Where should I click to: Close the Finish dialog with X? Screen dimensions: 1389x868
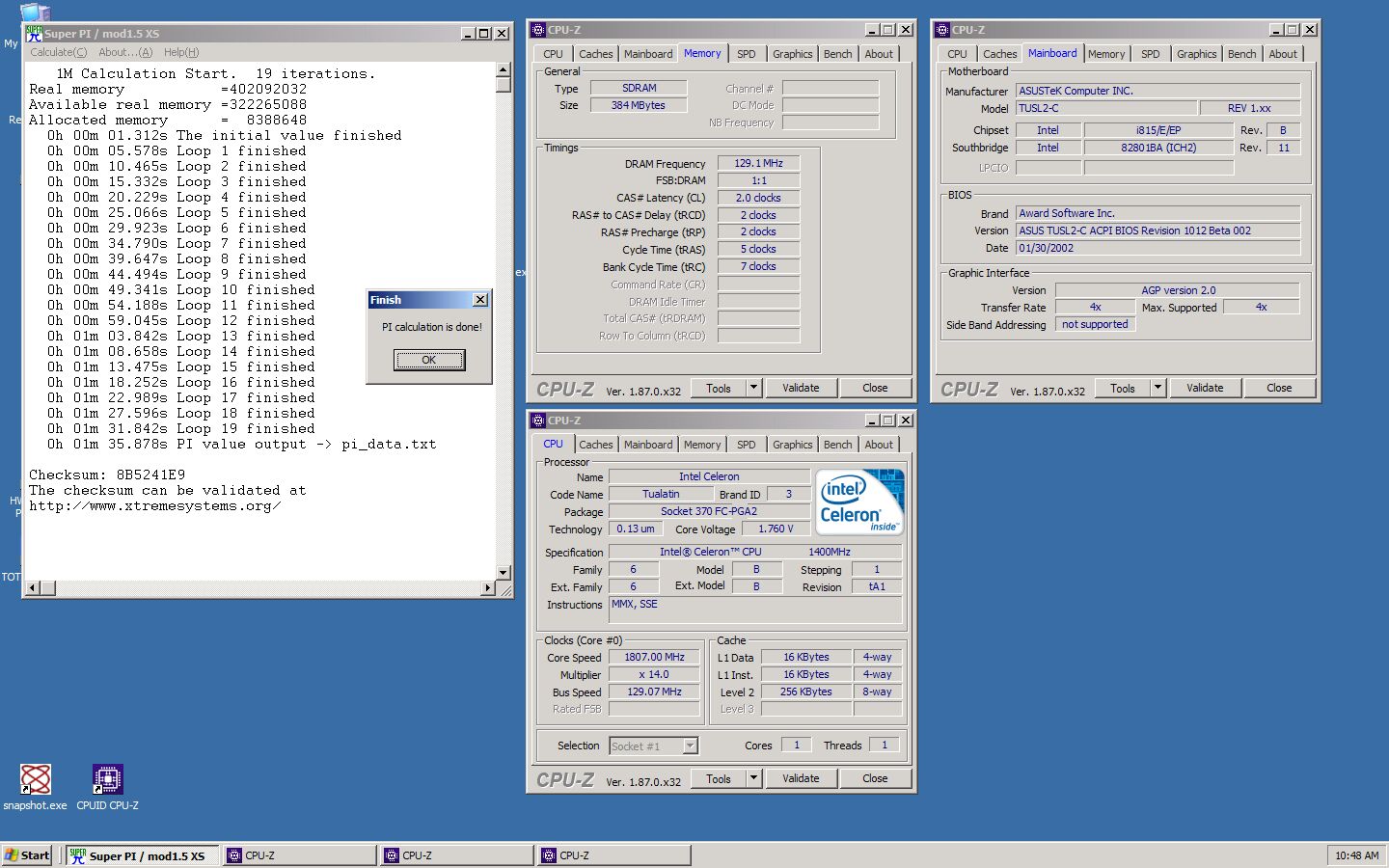(479, 300)
